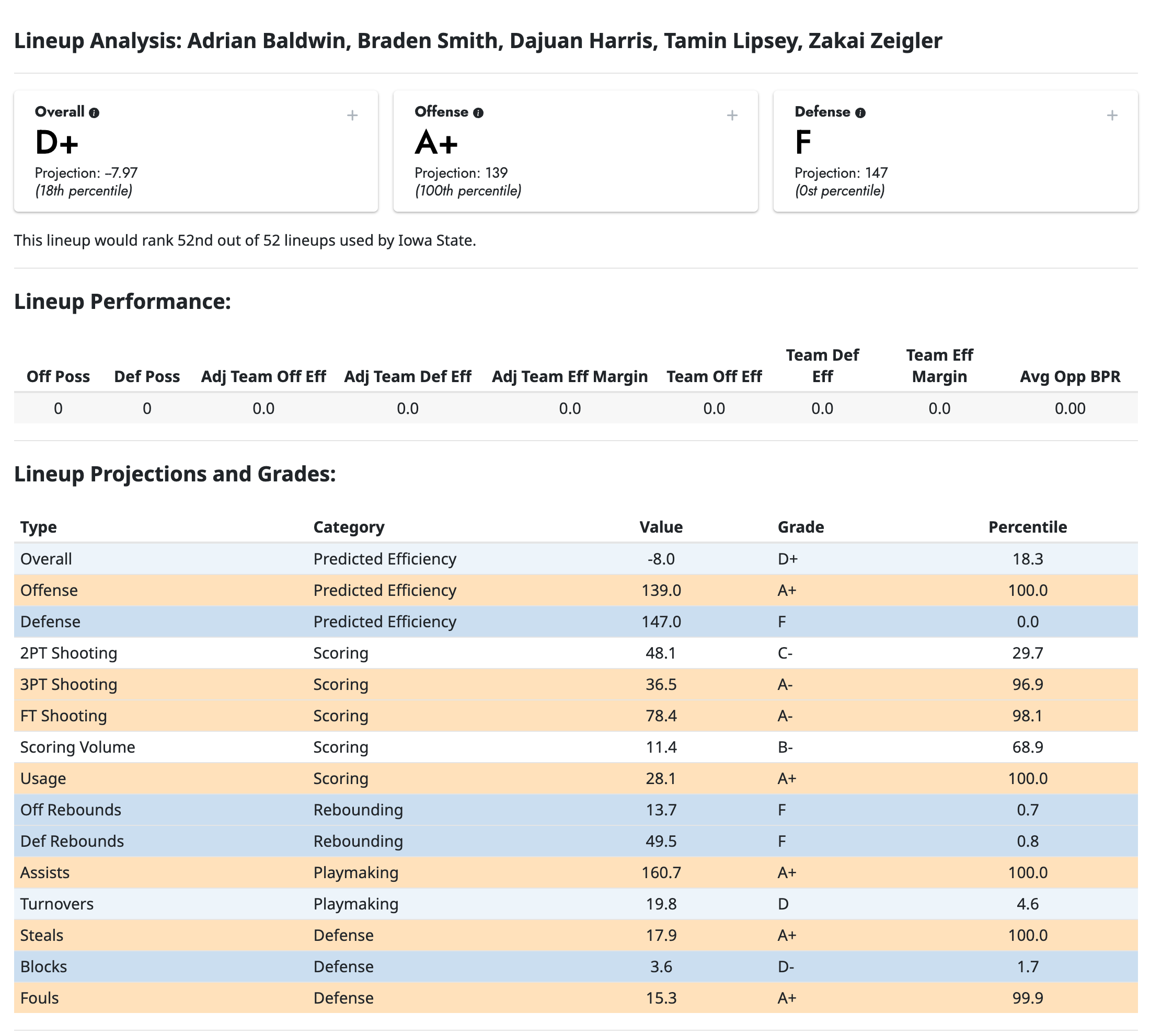Open details on the D+ Overall grade card
This screenshot has height=1036, width=1150.
point(353,116)
